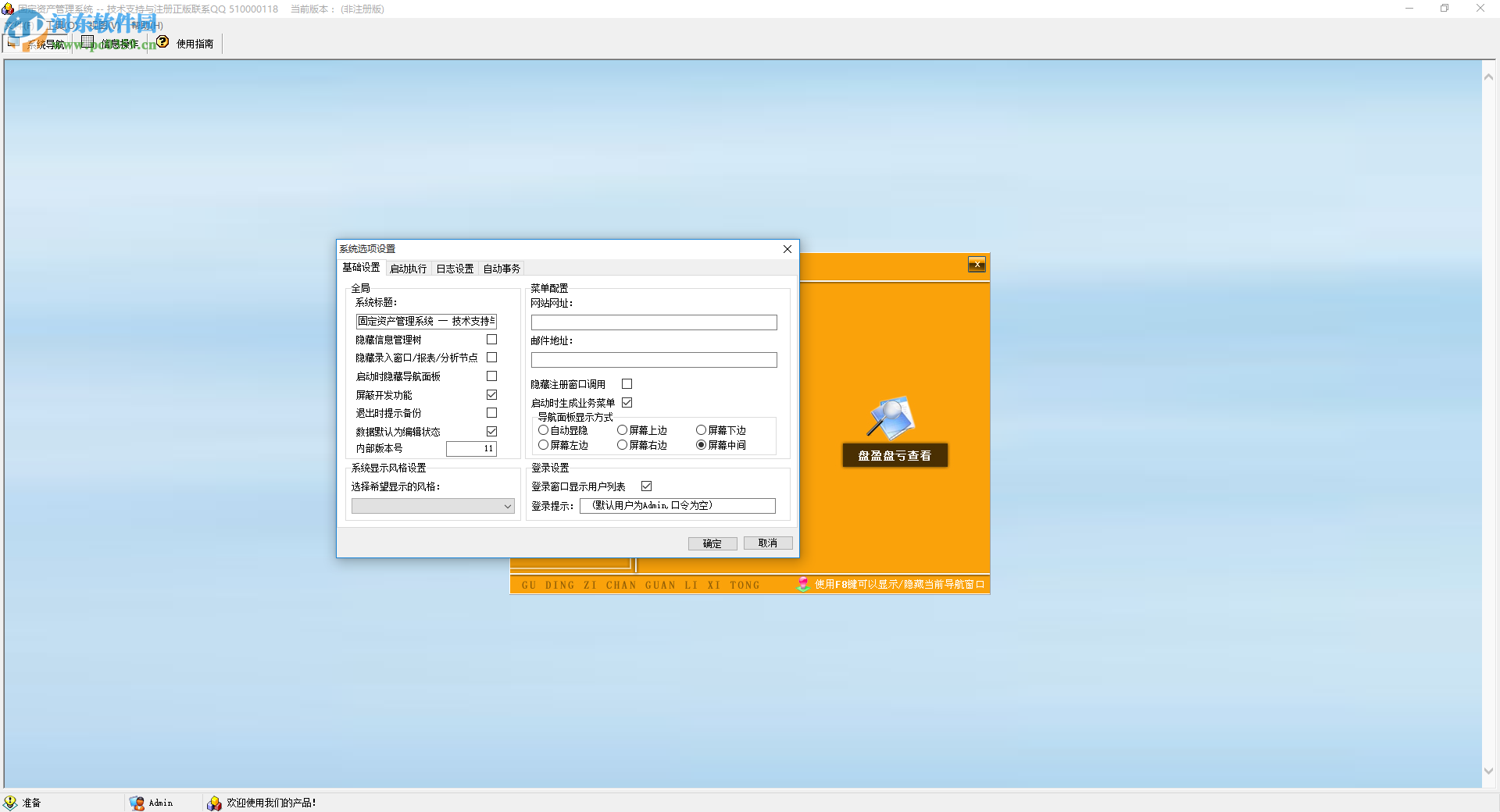Viewport: 1500px width, 812px height.
Task: Click the lightbulb 准备 status icon
Action: point(10,803)
